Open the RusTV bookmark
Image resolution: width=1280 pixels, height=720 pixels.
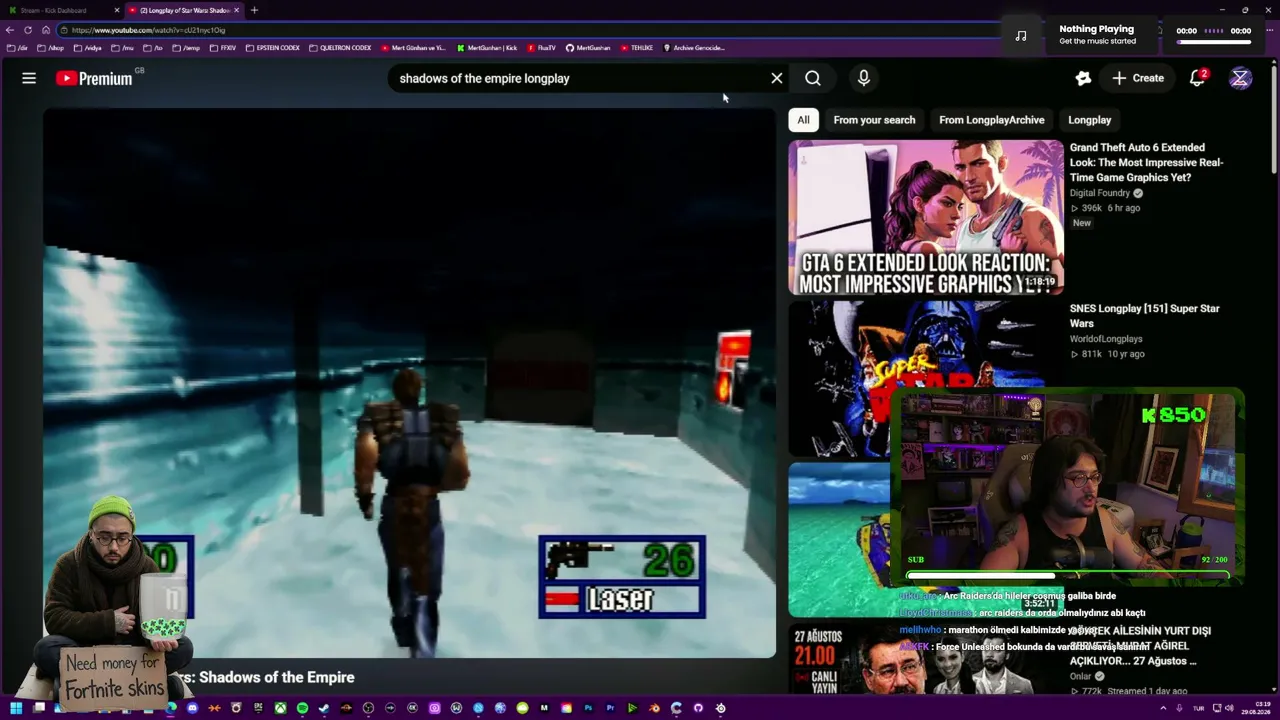pos(542,48)
